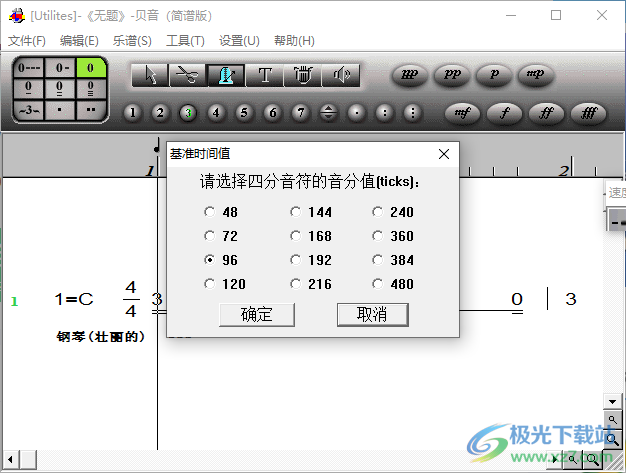Click the speaker playback tool
The height and width of the screenshot is (473, 626).
(x=341, y=75)
